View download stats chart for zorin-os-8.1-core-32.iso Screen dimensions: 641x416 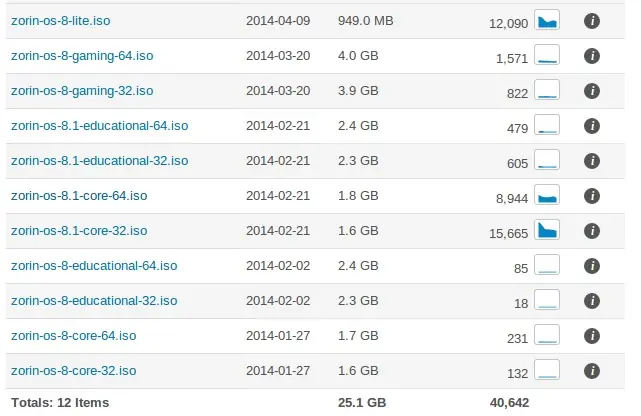coord(547,230)
